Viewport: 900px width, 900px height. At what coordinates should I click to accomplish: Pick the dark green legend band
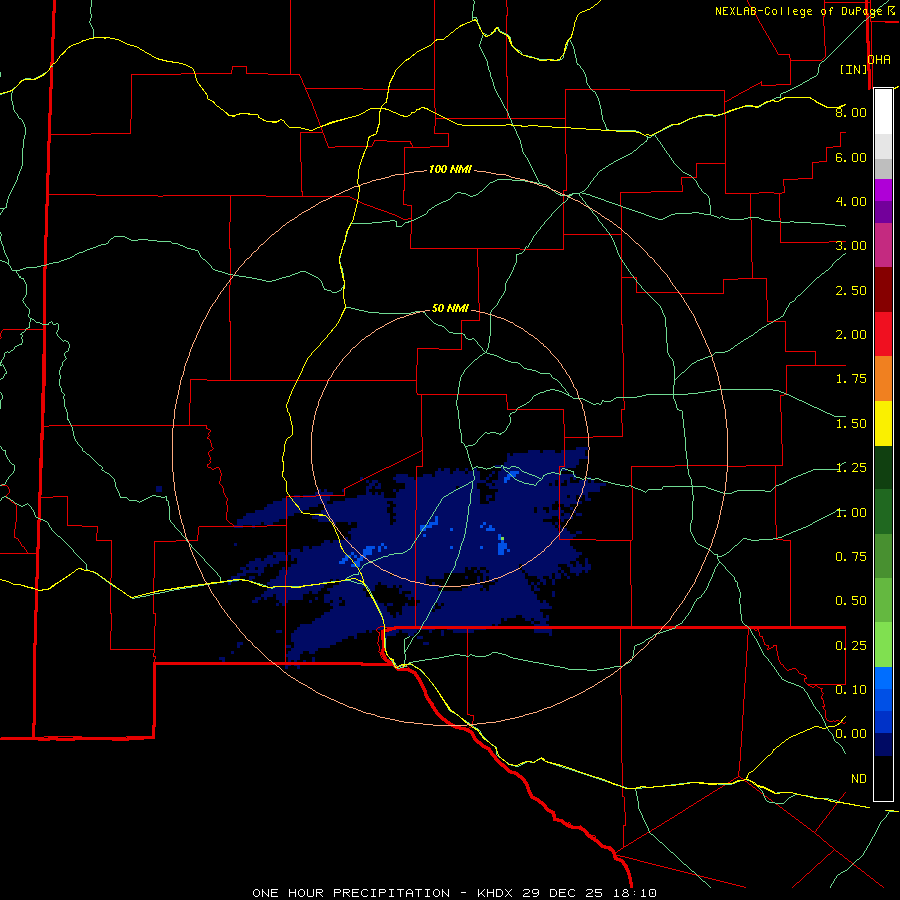click(x=883, y=467)
